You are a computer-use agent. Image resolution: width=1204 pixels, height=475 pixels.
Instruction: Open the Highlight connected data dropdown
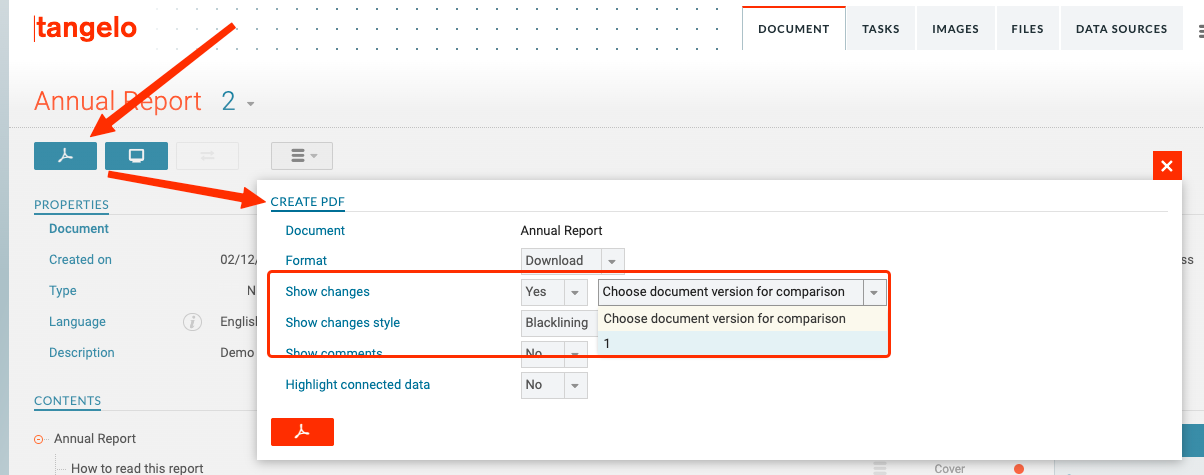(x=554, y=385)
